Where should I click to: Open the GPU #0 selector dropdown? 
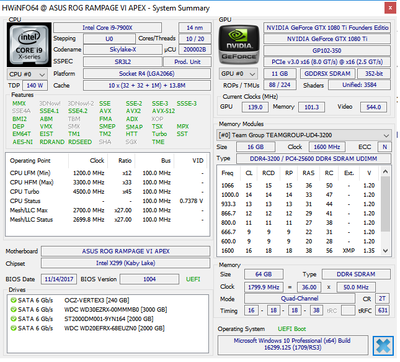(x=238, y=74)
